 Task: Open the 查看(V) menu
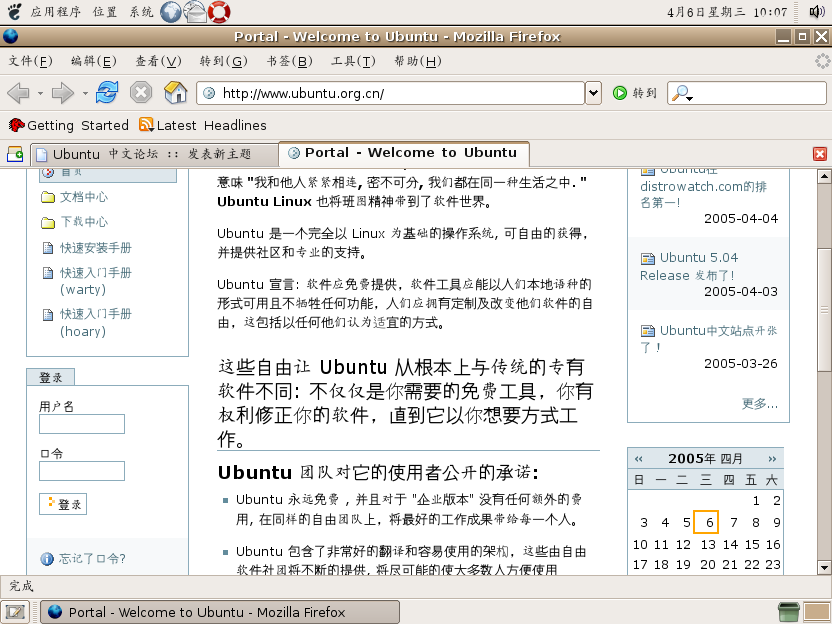point(159,62)
